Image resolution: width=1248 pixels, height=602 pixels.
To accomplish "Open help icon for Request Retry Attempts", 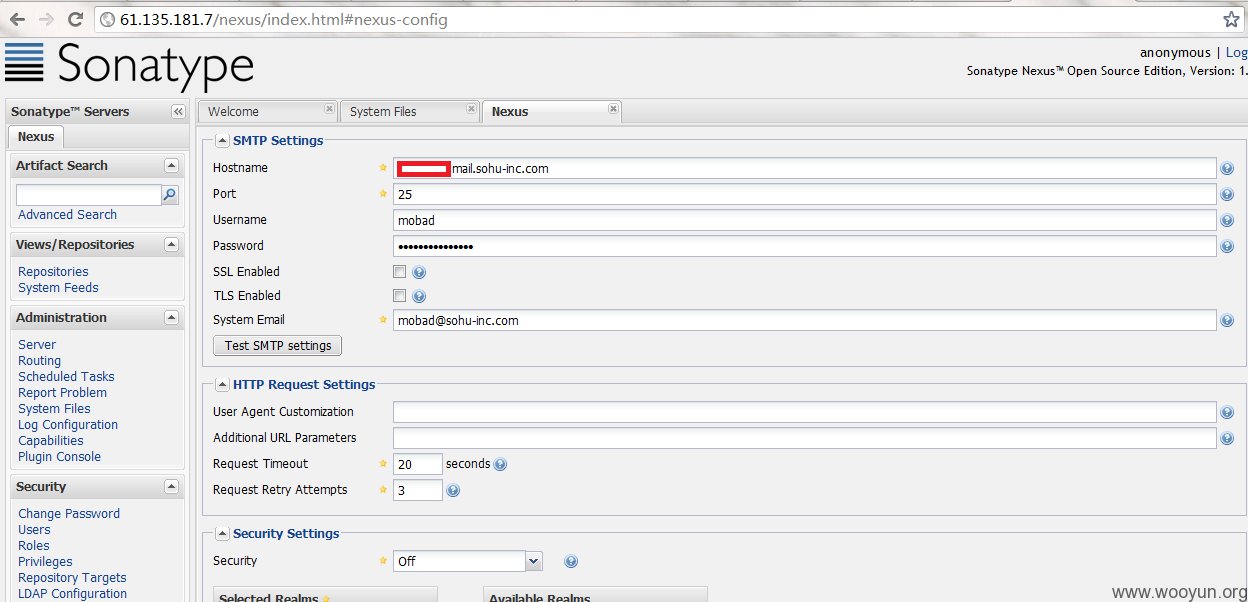I will tap(453, 491).
